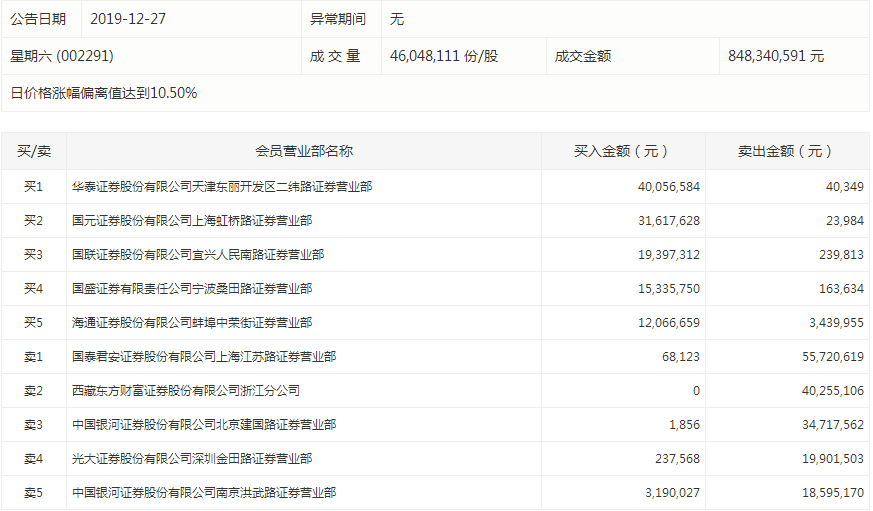873x511 pixels.
Task: Click 西藏东方财富证券浙江分公司 name
Action: [x=186, y=390]
